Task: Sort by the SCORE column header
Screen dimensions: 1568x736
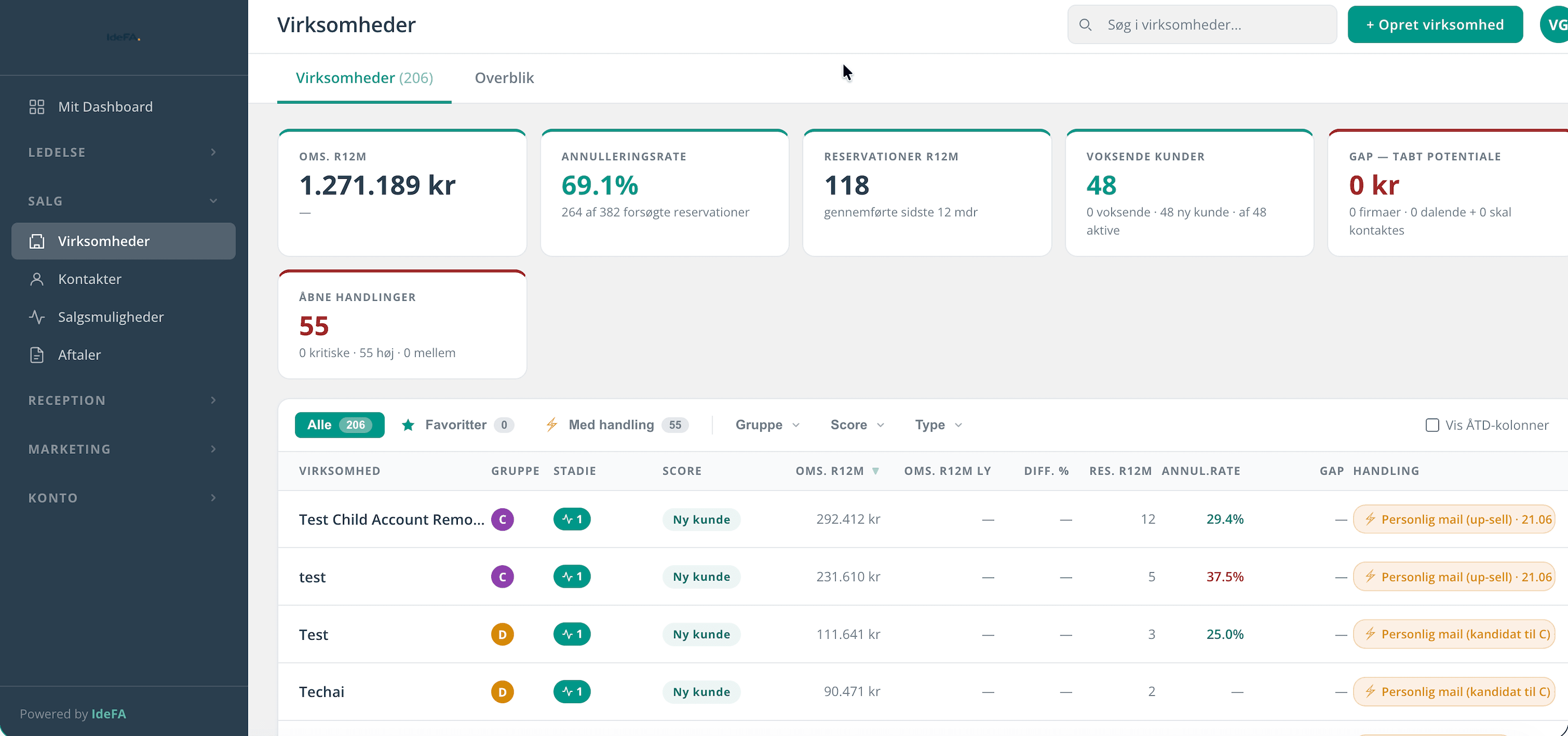Action: pyautogui.click(x=682, y=471)
